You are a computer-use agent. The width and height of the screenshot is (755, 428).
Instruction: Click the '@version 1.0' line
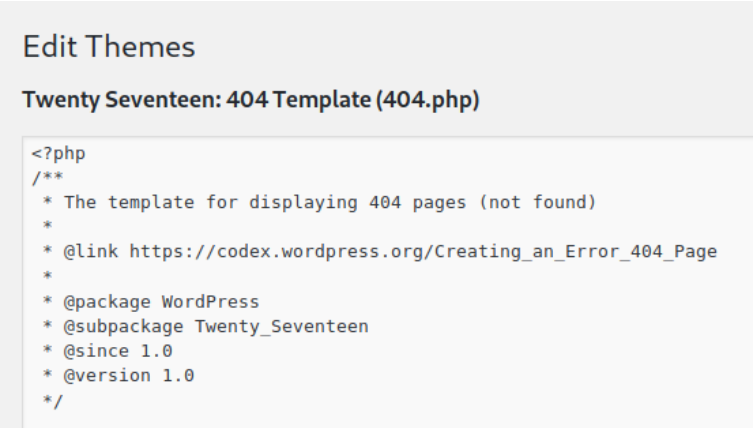click(118, 376)
